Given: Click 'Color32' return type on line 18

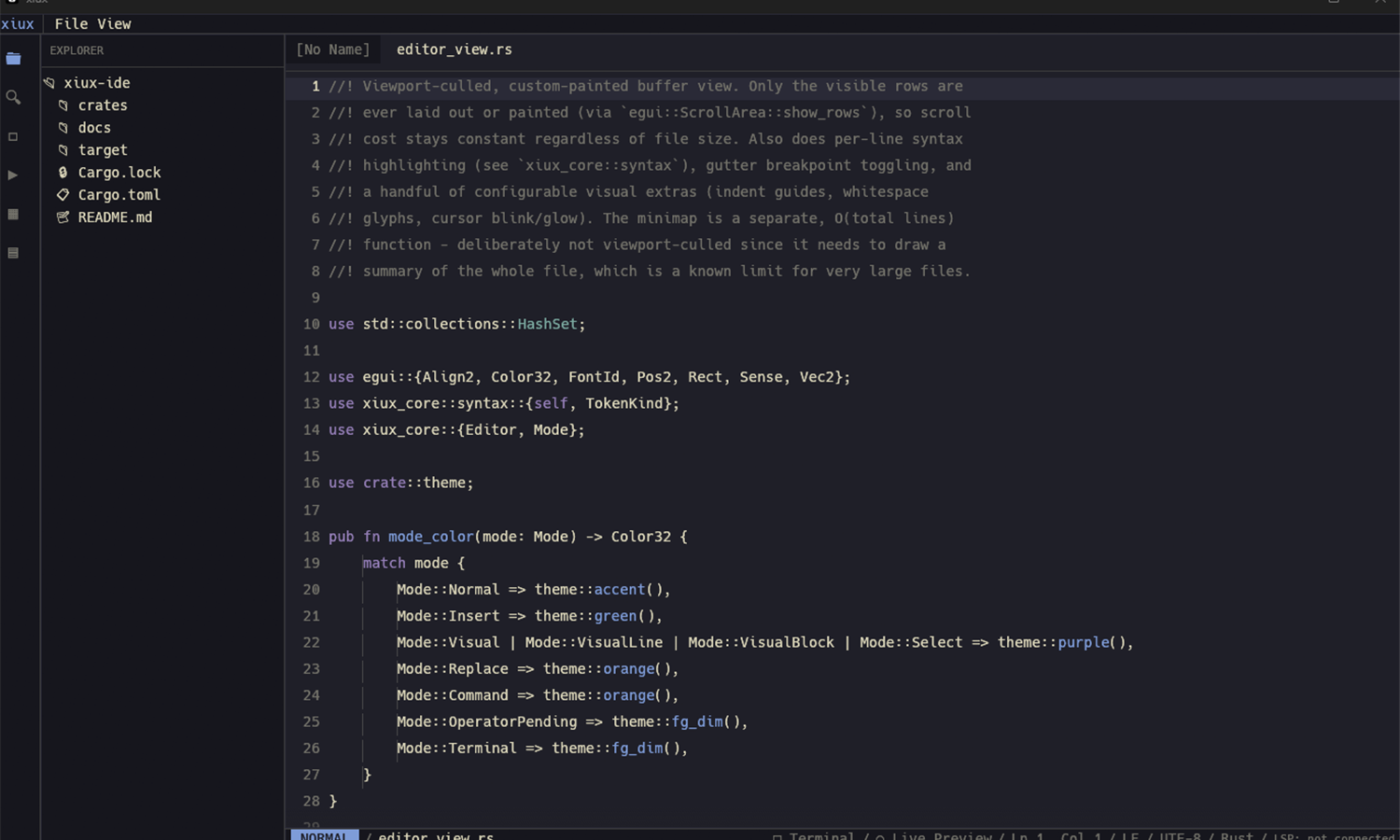Looking at the screenshot, I should coord(640,537).
